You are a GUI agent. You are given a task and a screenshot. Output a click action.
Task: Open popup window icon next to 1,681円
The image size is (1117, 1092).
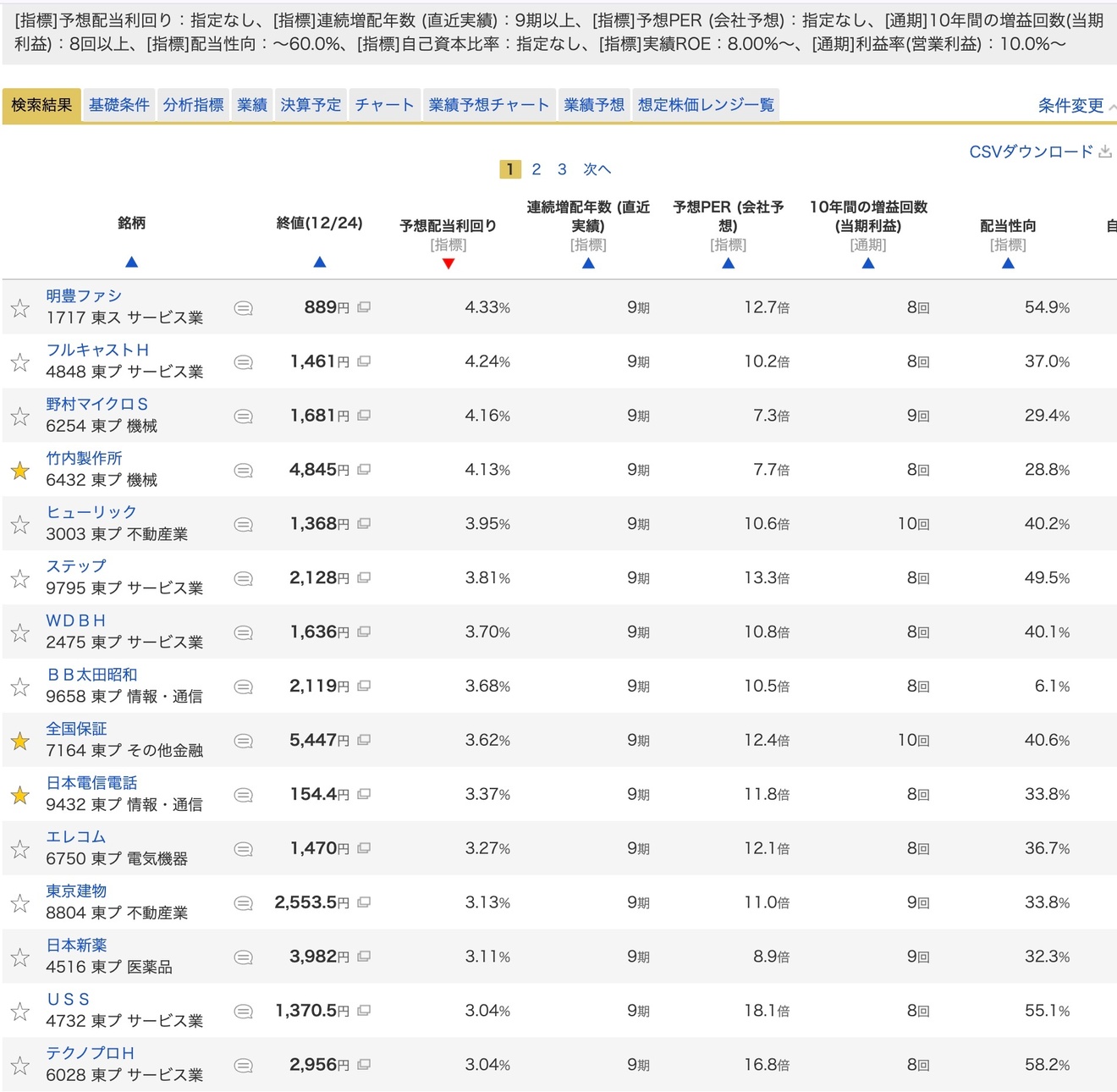click(364, 416)
